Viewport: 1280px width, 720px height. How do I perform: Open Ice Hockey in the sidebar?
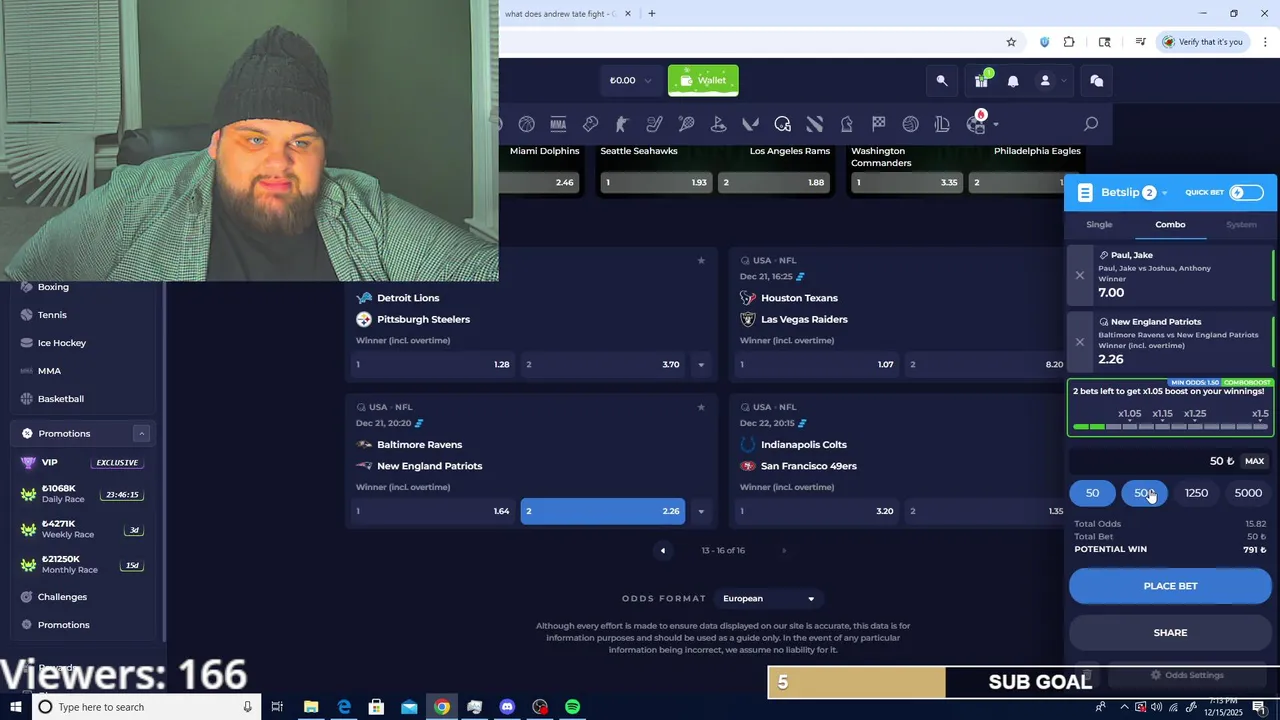click(x=62, y=343)
